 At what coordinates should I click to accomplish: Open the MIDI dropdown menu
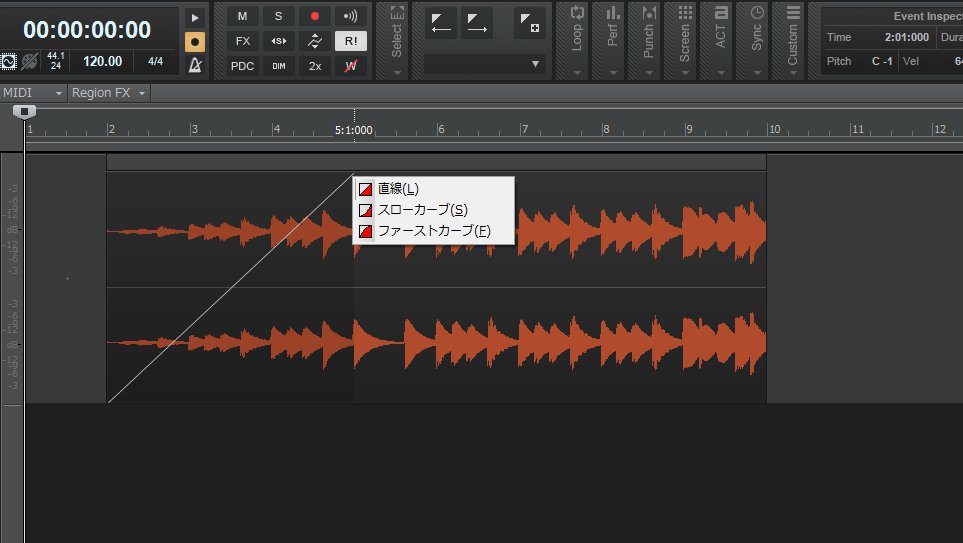coord(33,93)
